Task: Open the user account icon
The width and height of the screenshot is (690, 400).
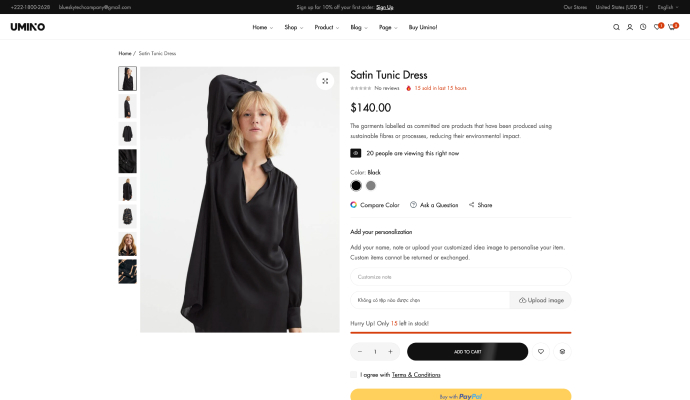Action: pos(629,27)
